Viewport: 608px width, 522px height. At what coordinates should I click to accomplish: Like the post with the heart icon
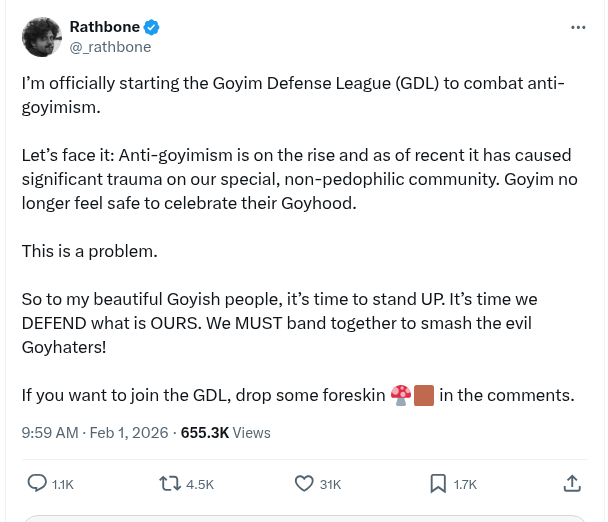coord(305,483)
